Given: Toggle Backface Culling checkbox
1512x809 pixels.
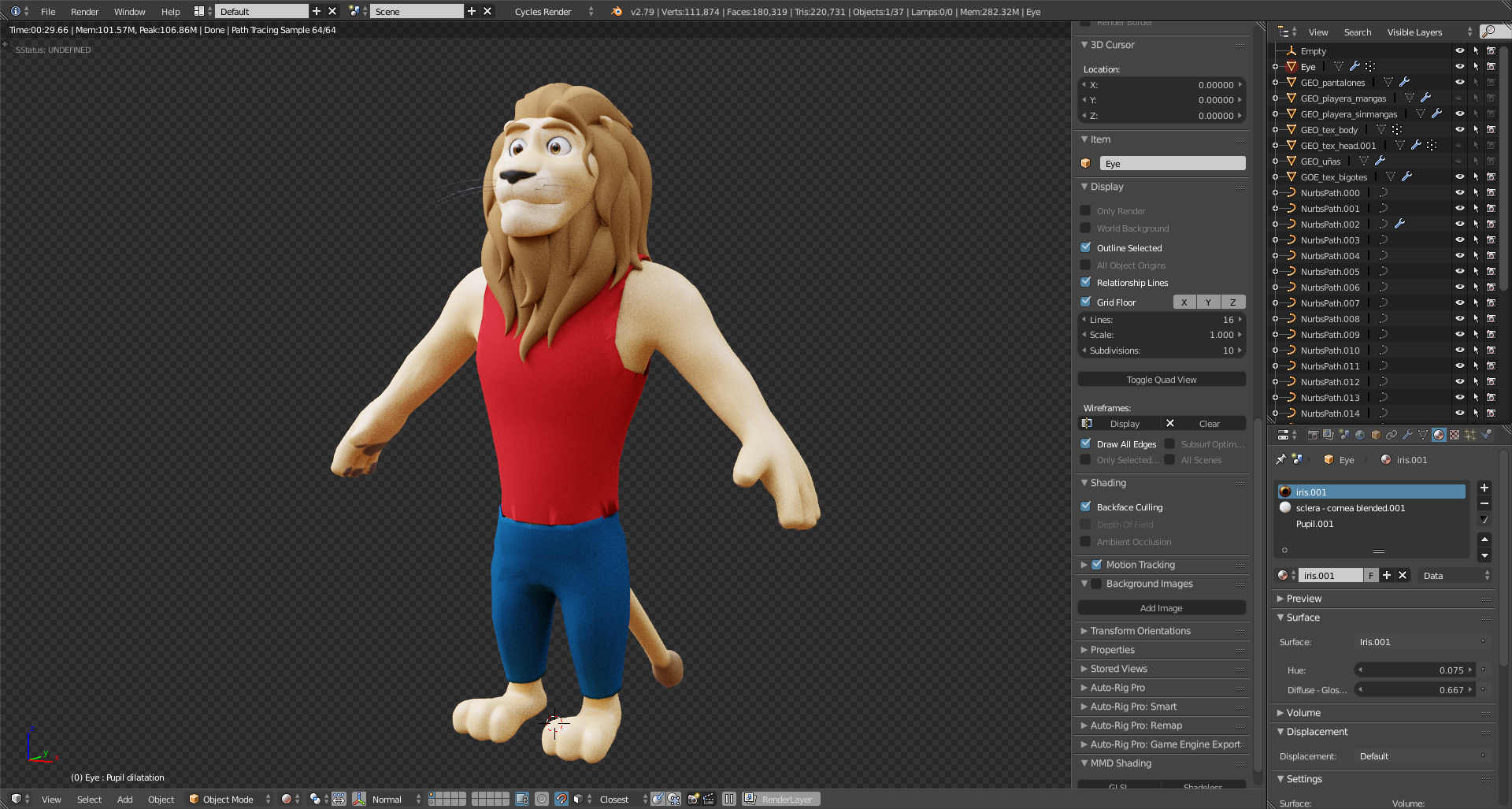Looking at the screenshot, I should tap(1086, 507).
